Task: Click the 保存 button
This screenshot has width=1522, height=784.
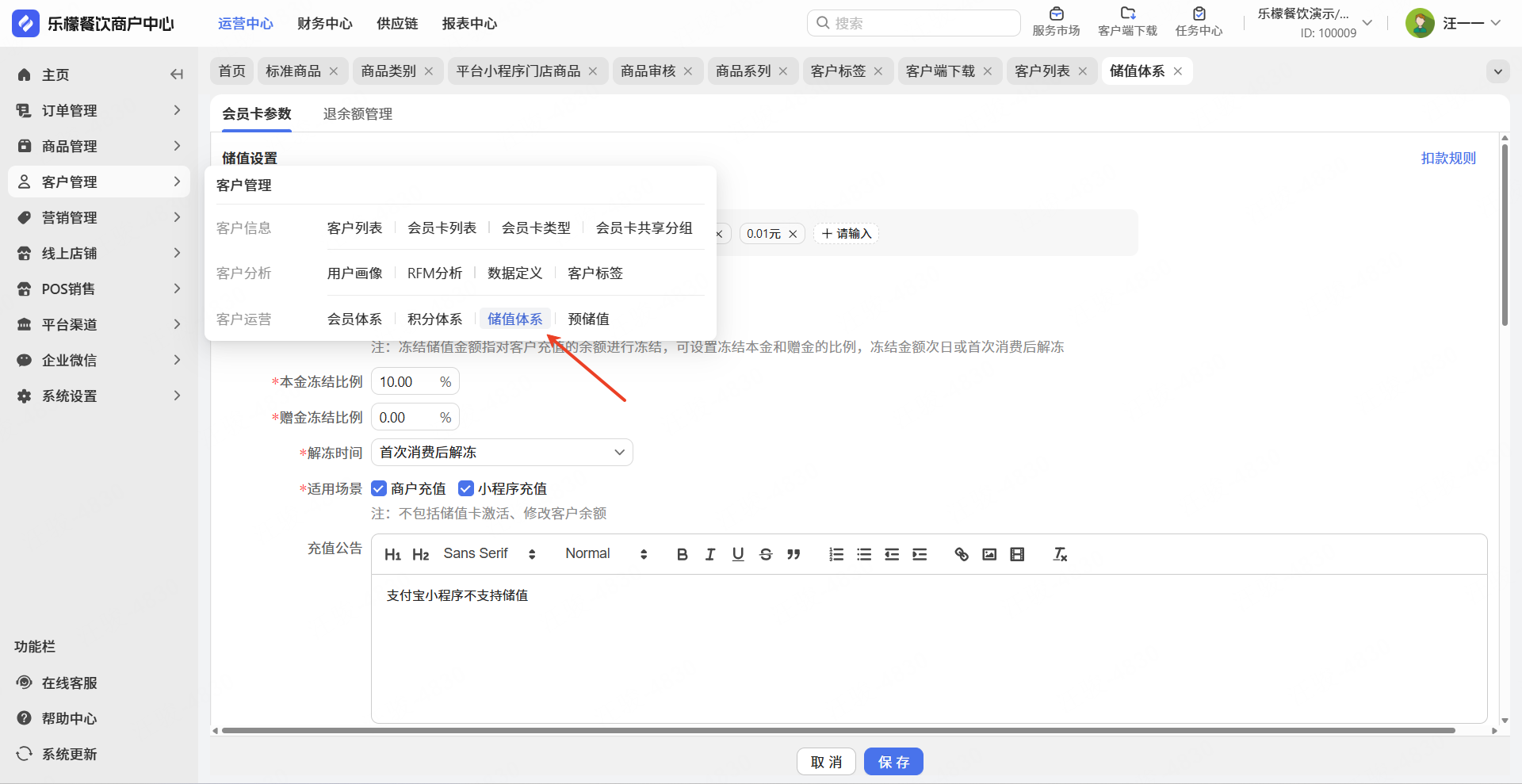Action: point(893,762)
